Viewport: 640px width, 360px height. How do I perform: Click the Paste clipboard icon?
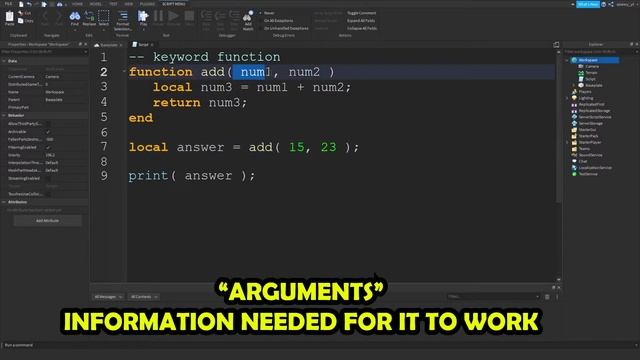(x=9, y=17)
